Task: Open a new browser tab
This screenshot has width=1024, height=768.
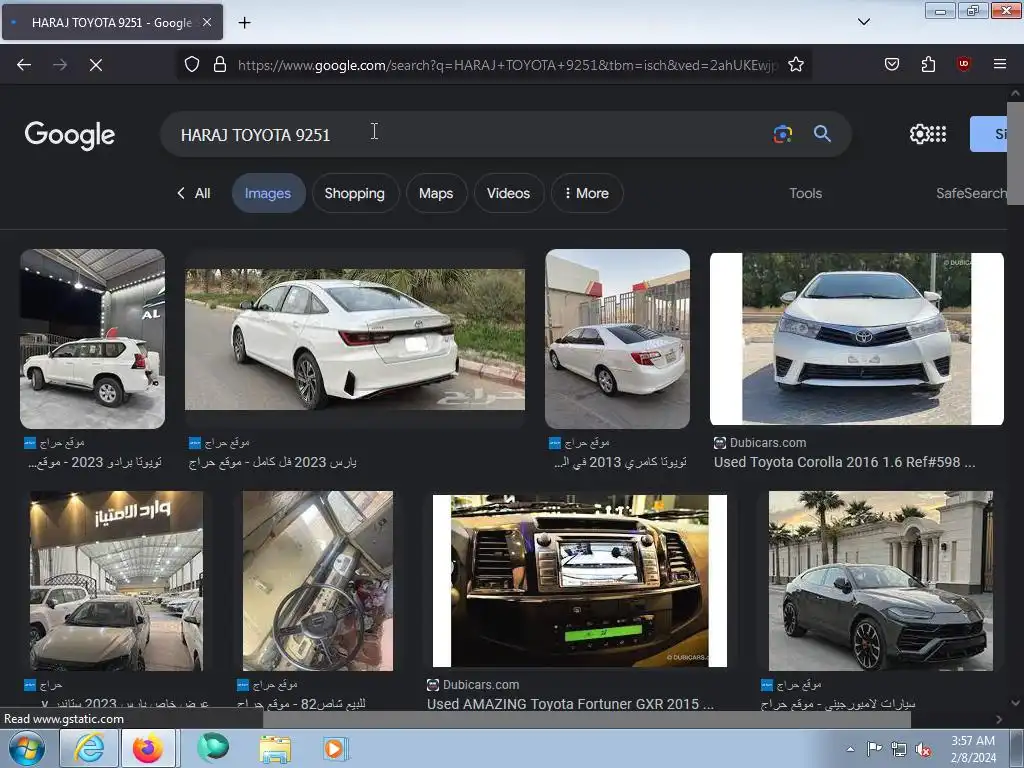Action: click(244, 23)
